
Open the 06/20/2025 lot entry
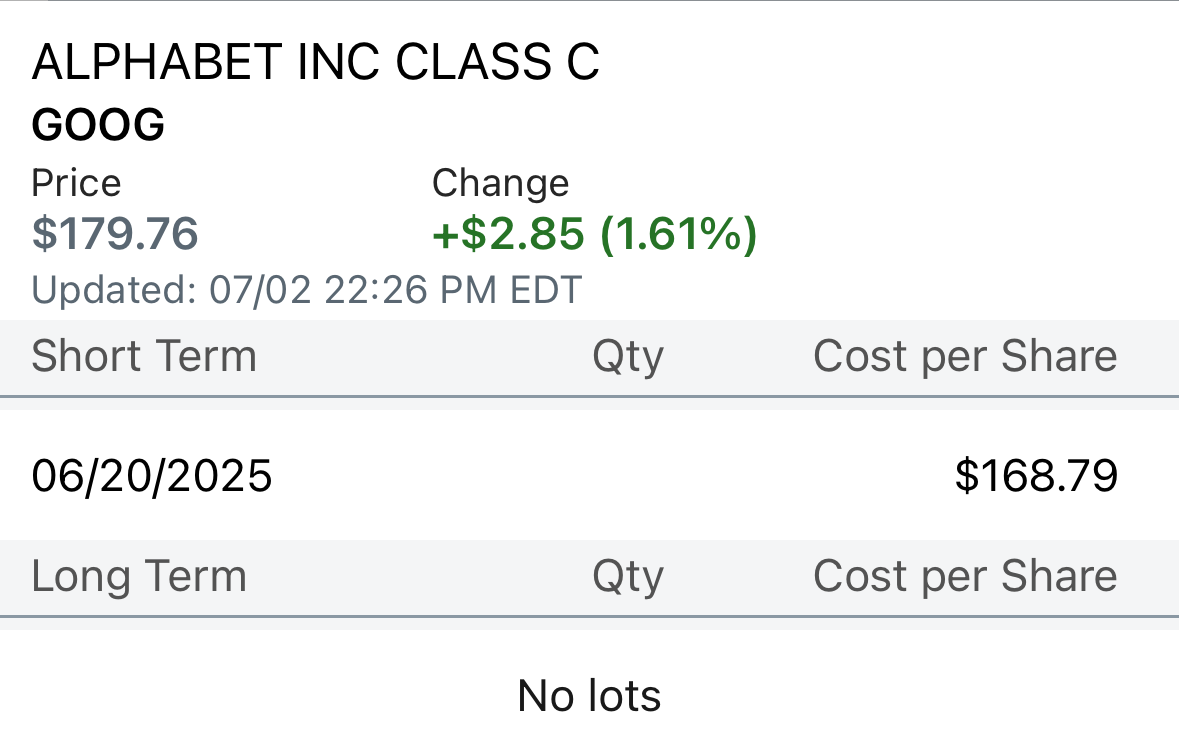tap(152, 476)
